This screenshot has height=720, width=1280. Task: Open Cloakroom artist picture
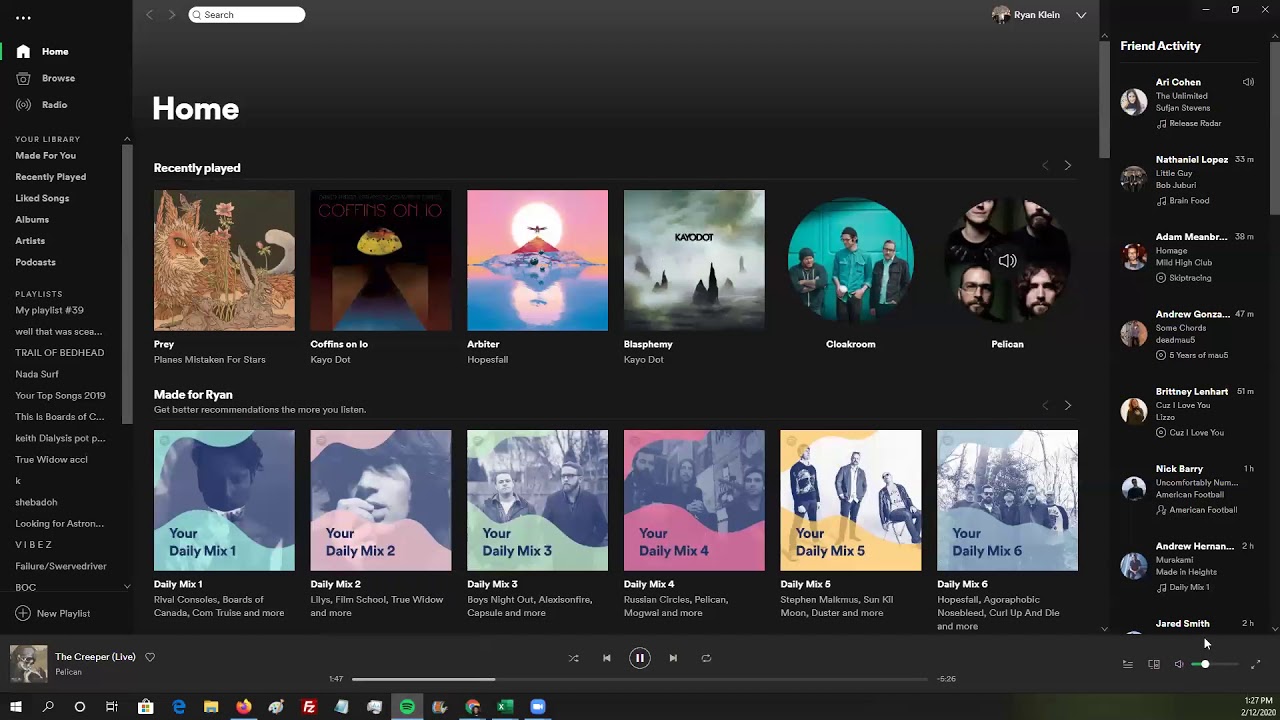(851, 260)
